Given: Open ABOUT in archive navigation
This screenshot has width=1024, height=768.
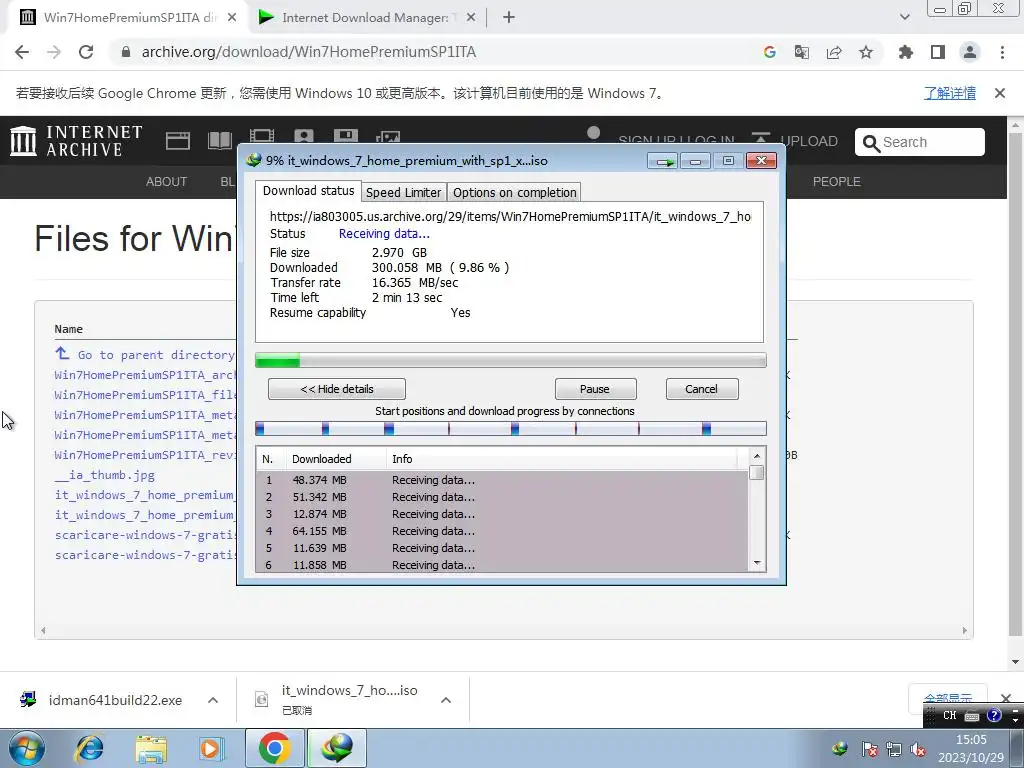Looking at the screenshot, I should click(x=167, y=182).
